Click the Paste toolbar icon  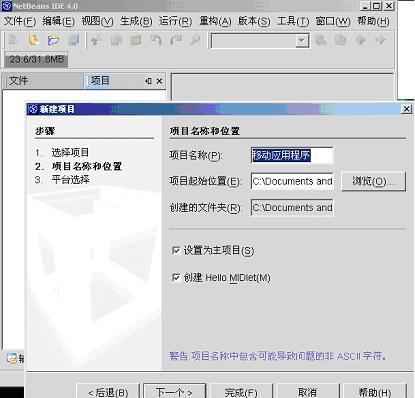pyautogui.click(x=136, y=40)
